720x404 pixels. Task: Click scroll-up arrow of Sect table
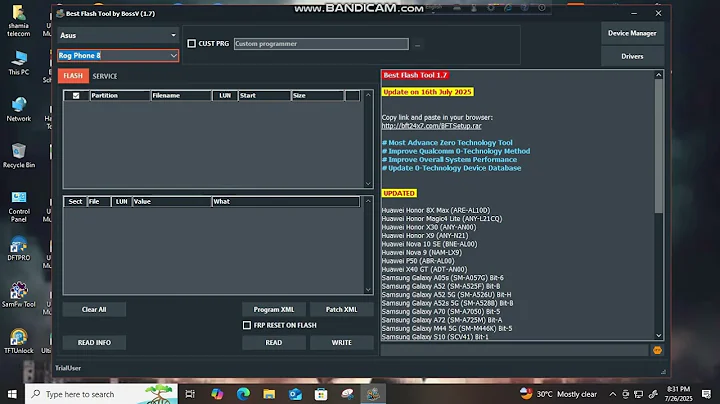click(368, 201)
